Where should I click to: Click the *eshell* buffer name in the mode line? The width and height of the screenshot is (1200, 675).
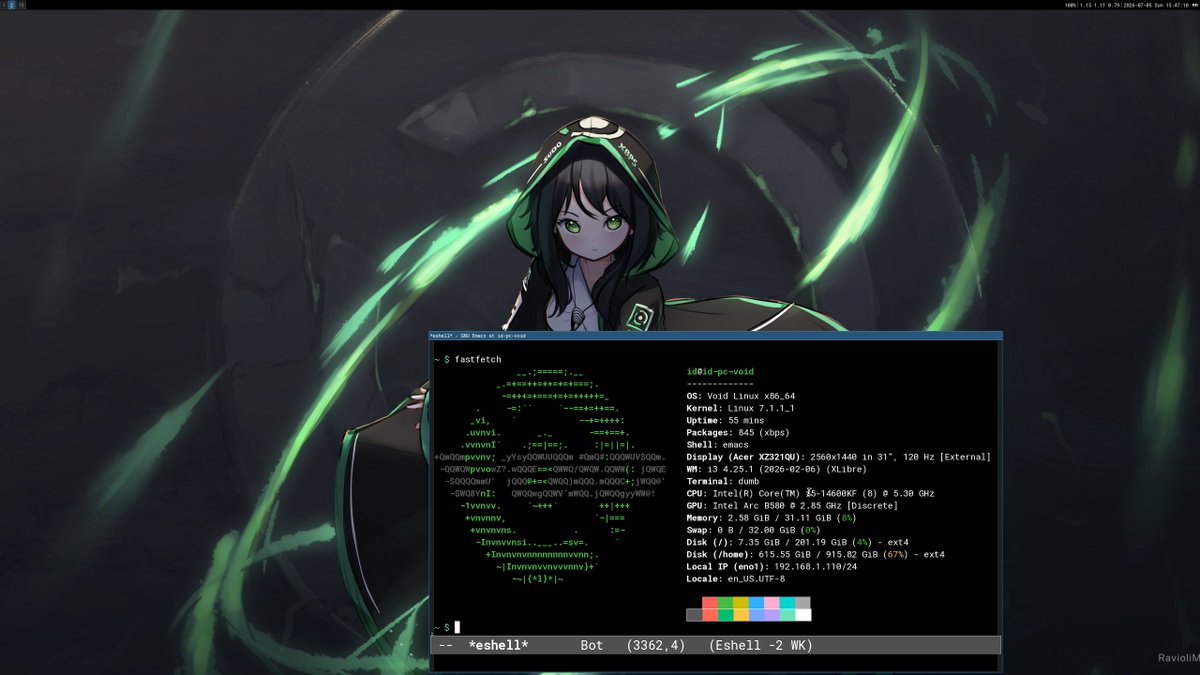(x=498, y=646)
